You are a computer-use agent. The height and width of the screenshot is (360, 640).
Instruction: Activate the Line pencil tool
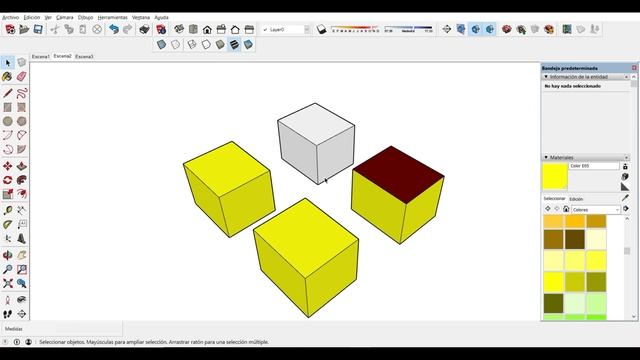coord(8,93)
